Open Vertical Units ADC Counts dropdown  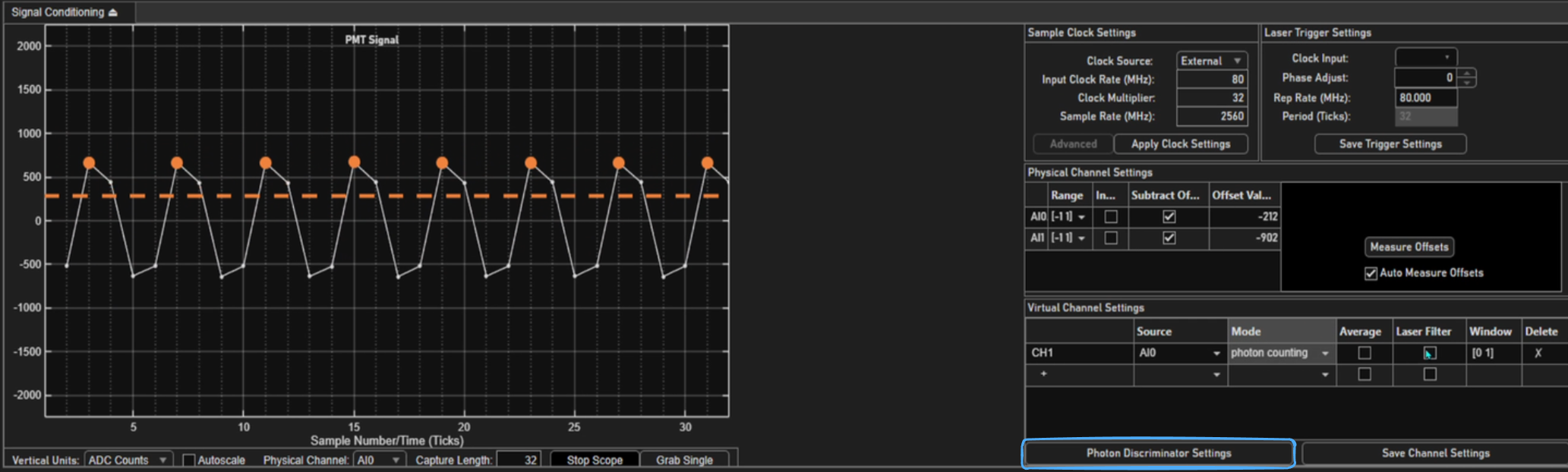tap(128, 460)
